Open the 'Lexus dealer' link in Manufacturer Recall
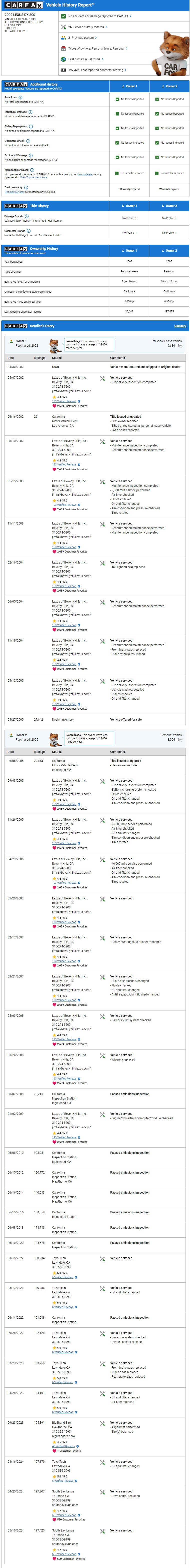 (85, 174)
